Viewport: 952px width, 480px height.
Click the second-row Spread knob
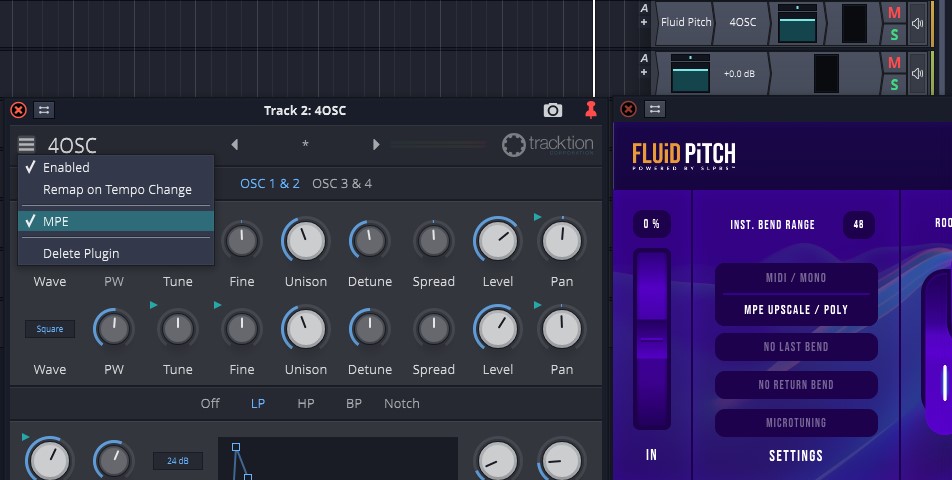click(434, 328)
